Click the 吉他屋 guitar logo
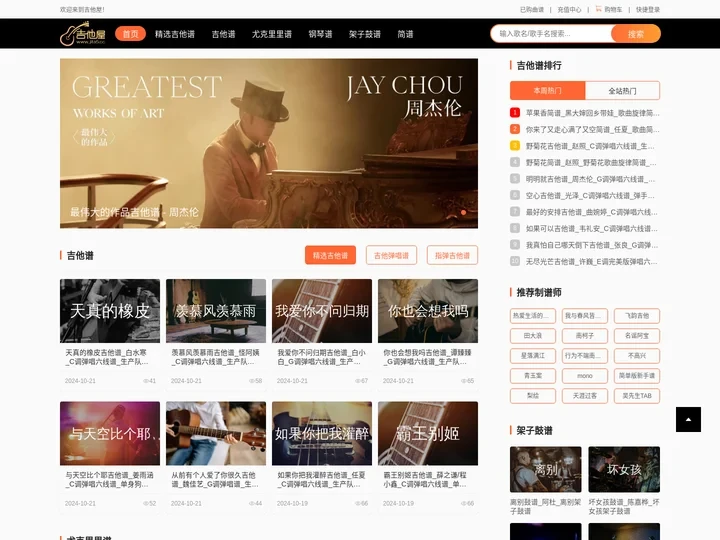The width and height of the screenshot is (720, 540). [x=83, y=34]
